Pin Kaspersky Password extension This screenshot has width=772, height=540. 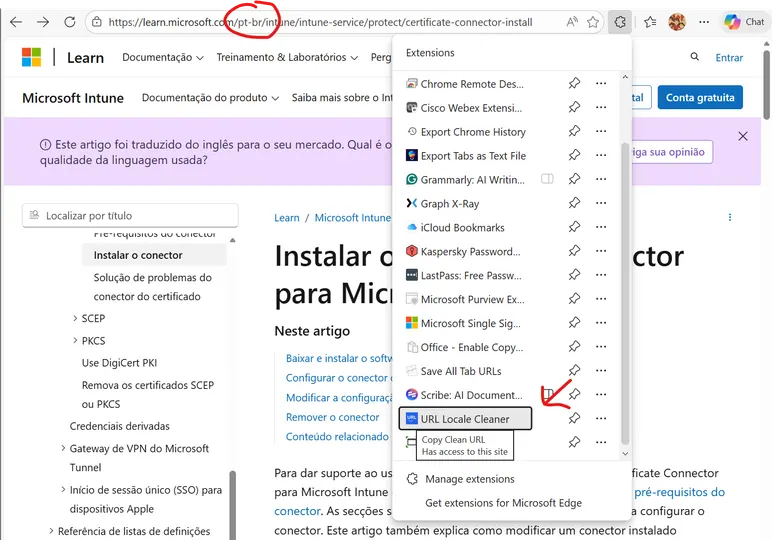tap(574, 251)
